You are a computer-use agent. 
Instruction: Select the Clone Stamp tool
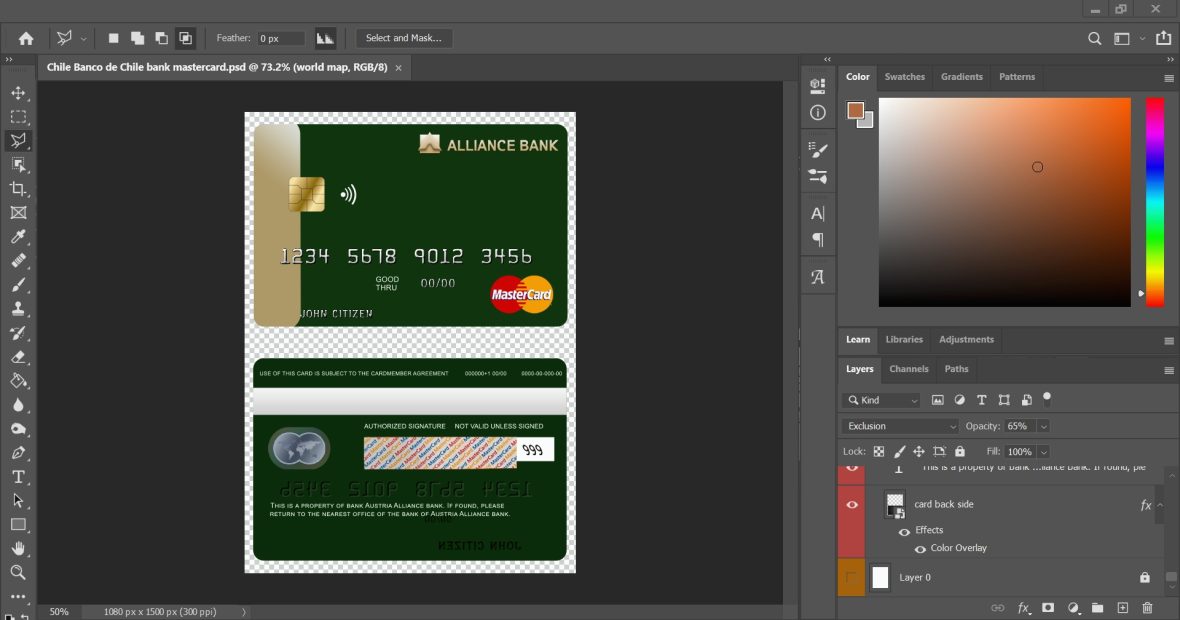coord(18,308)
